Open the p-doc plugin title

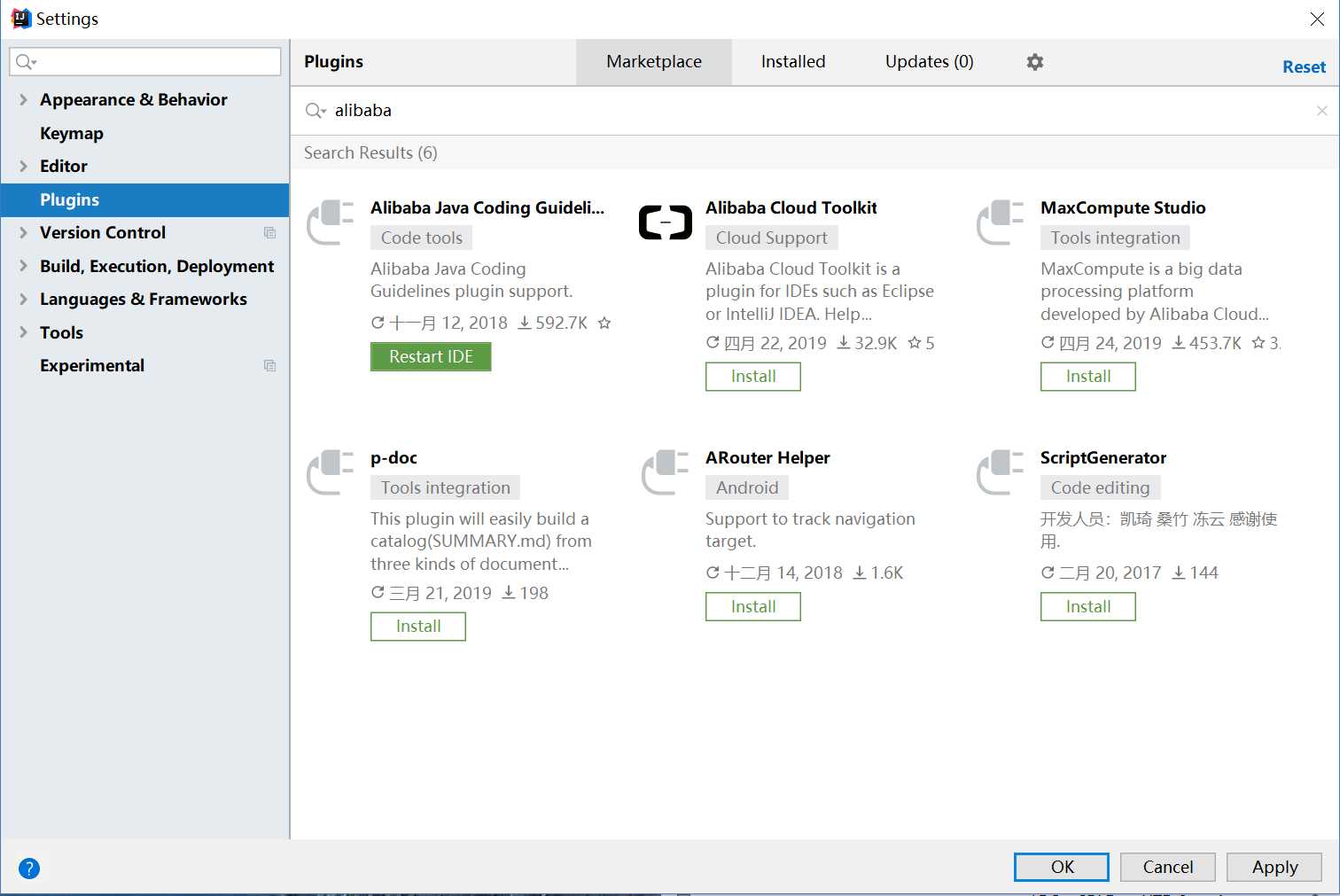393,458
